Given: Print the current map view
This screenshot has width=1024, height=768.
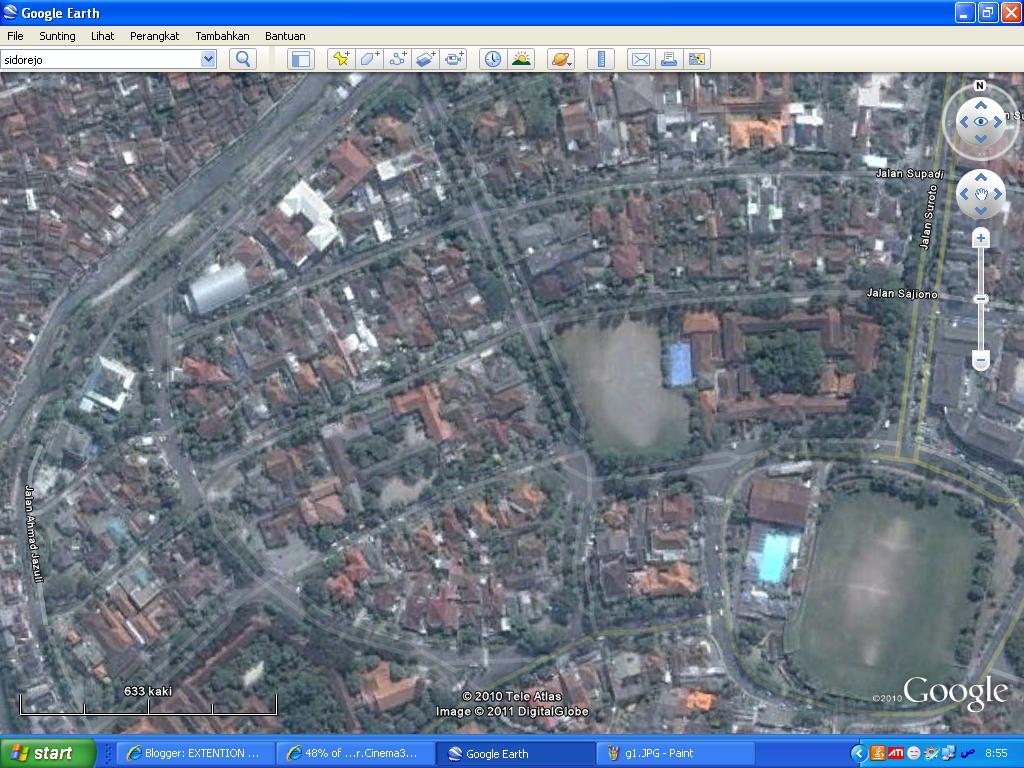Looking at the screenshot, I should pos(668,59).
